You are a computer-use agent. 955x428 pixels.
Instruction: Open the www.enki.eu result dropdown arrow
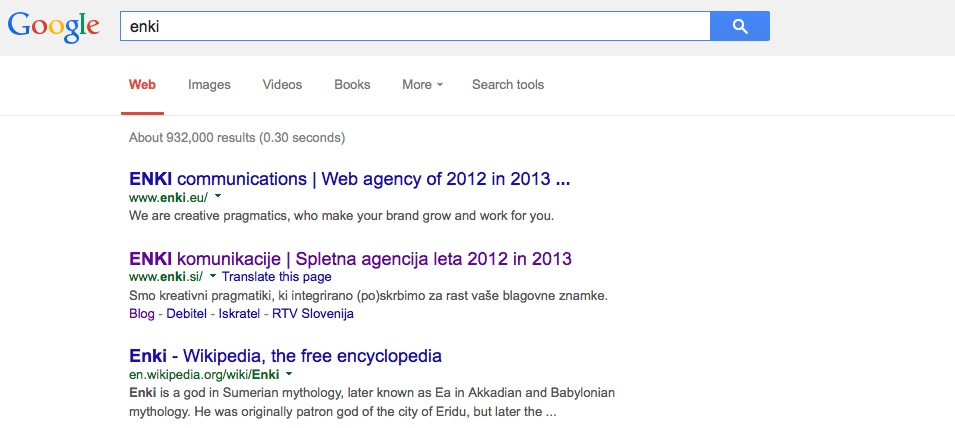(218, 197)
